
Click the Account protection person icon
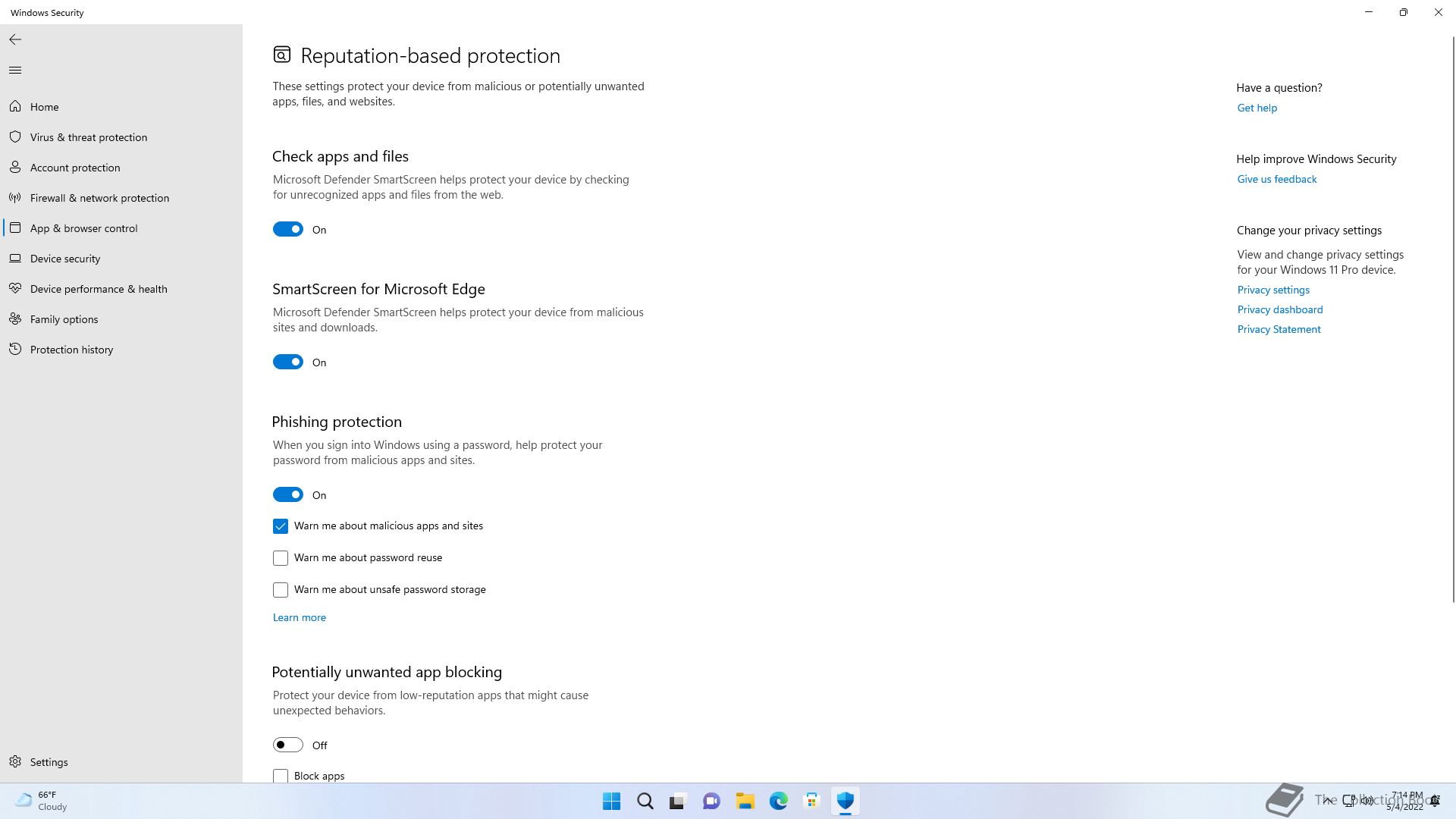[x=15, y=168]
